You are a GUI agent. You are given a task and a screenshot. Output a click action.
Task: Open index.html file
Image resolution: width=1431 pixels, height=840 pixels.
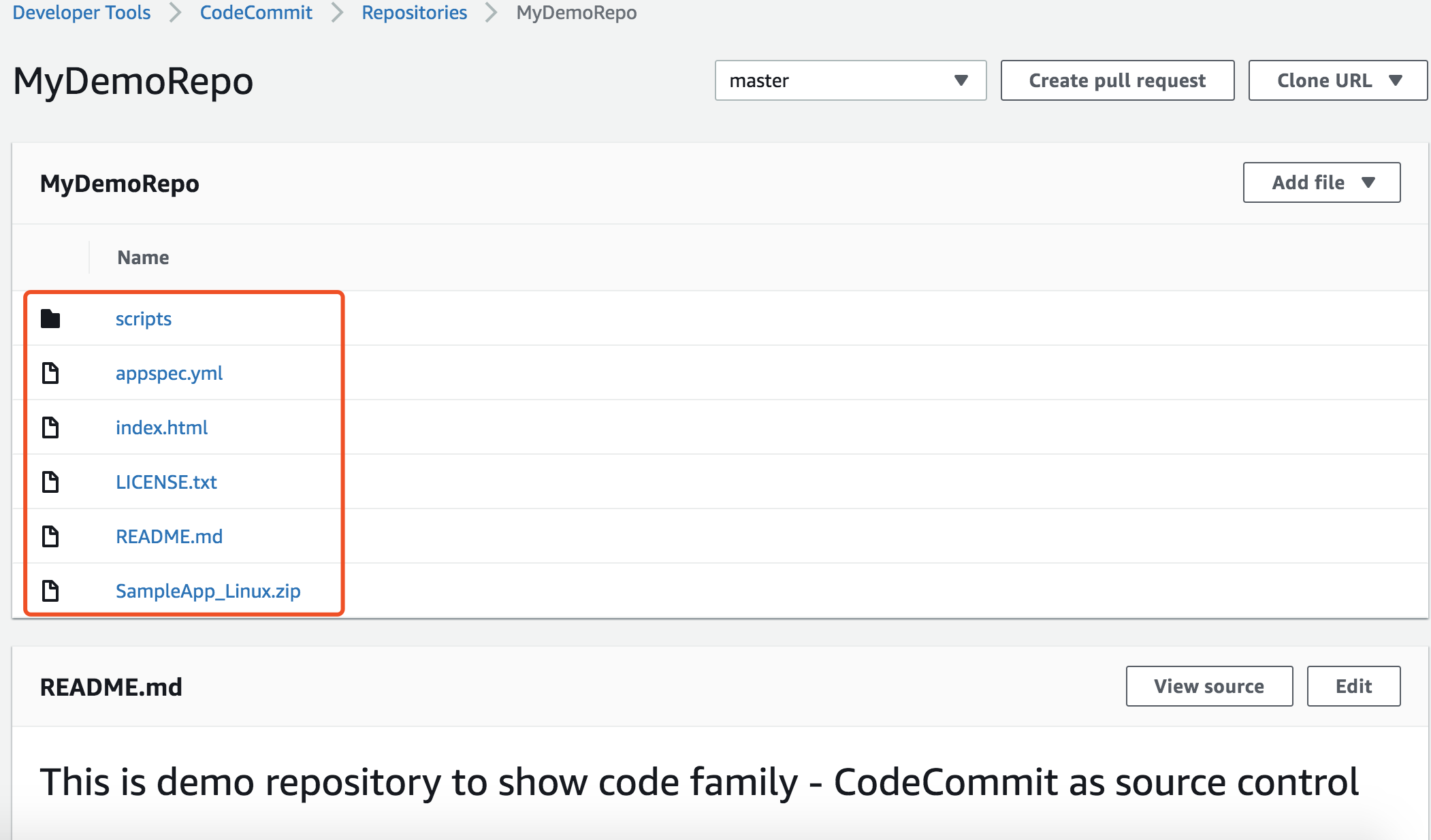coord(161,427)
